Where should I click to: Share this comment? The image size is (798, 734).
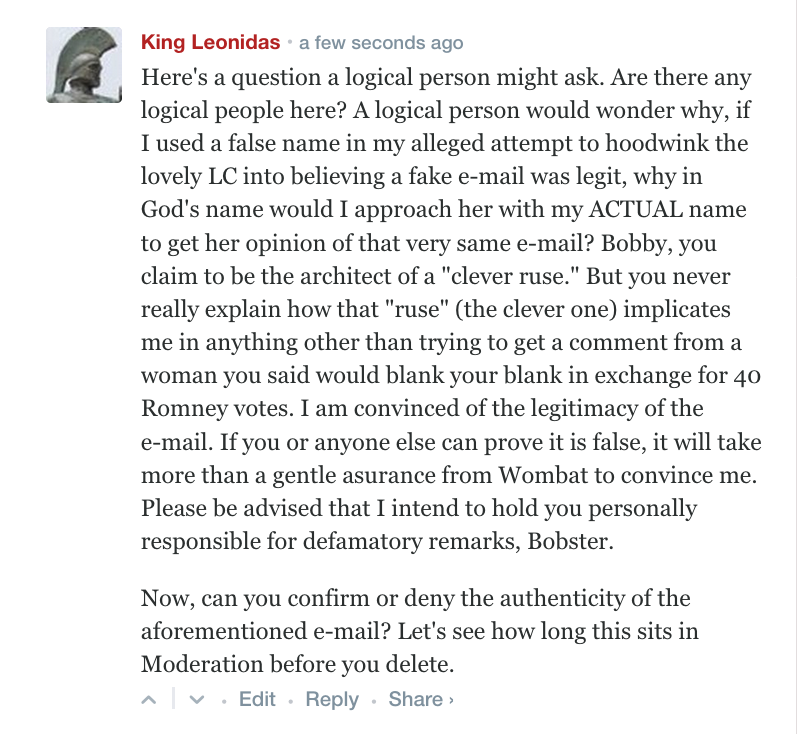coord(415,699)
